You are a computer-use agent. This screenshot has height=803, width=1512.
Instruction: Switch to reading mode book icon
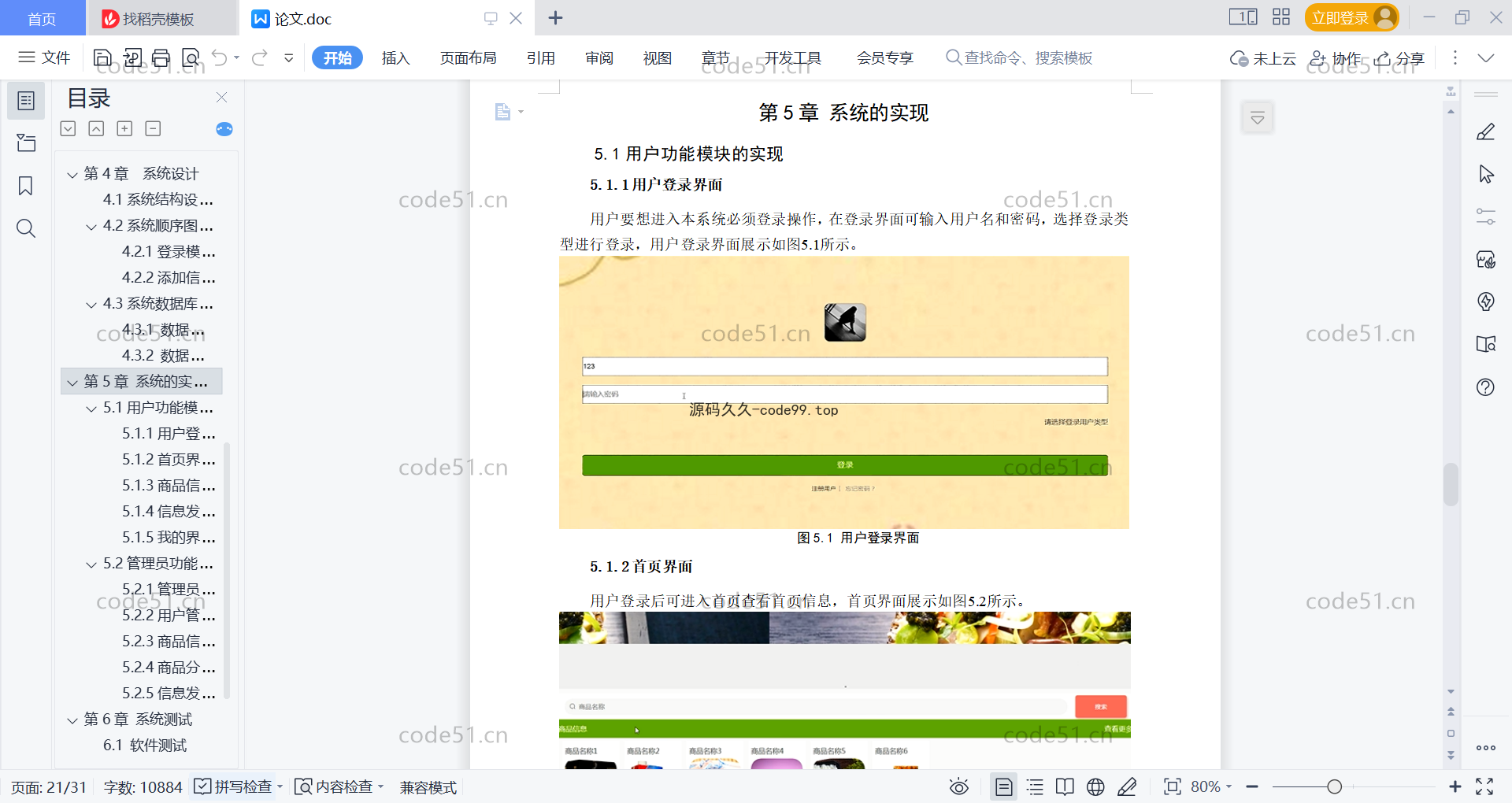1065,786
